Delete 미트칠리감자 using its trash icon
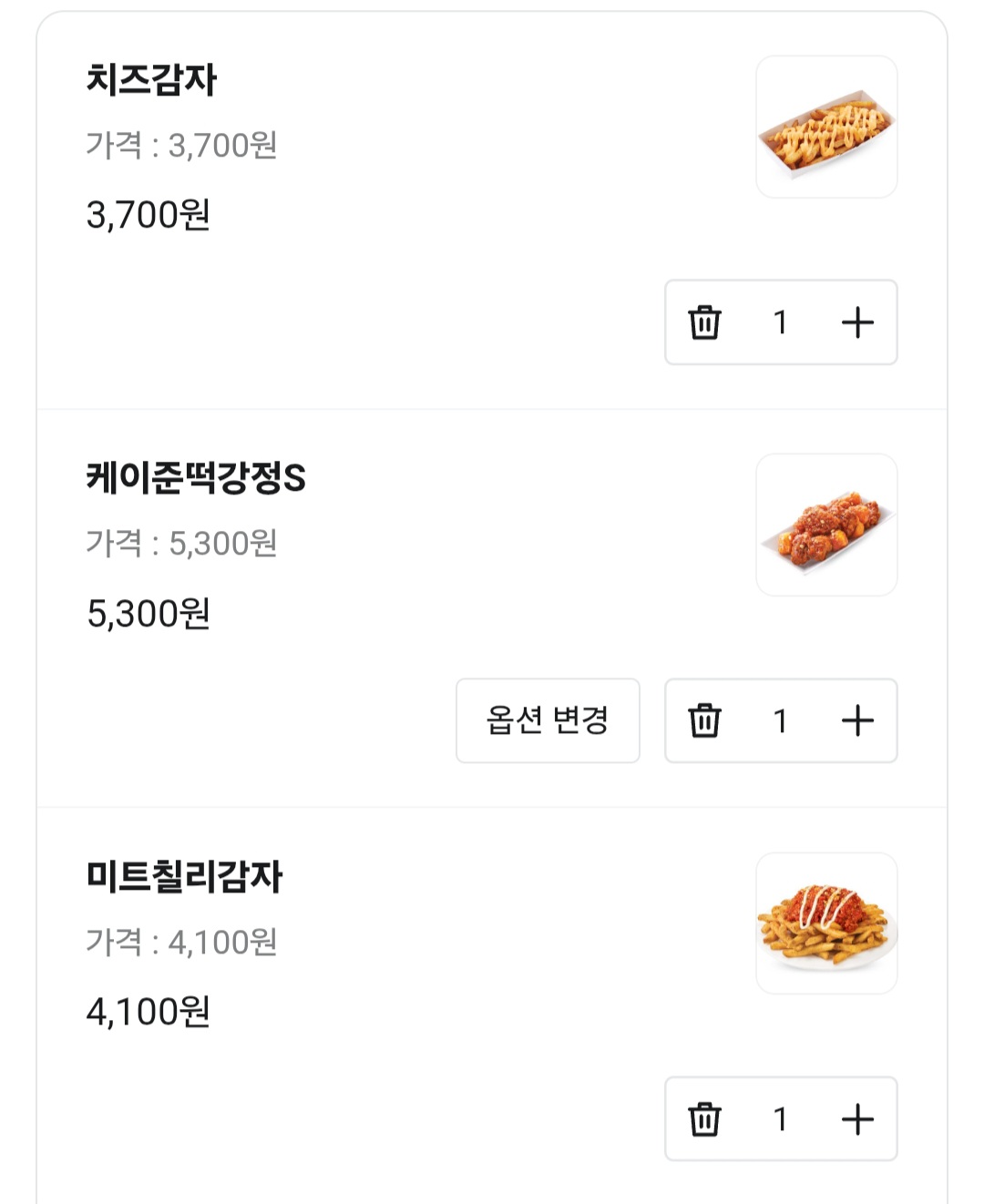 pyautogui.click(x=704, y=1119)
